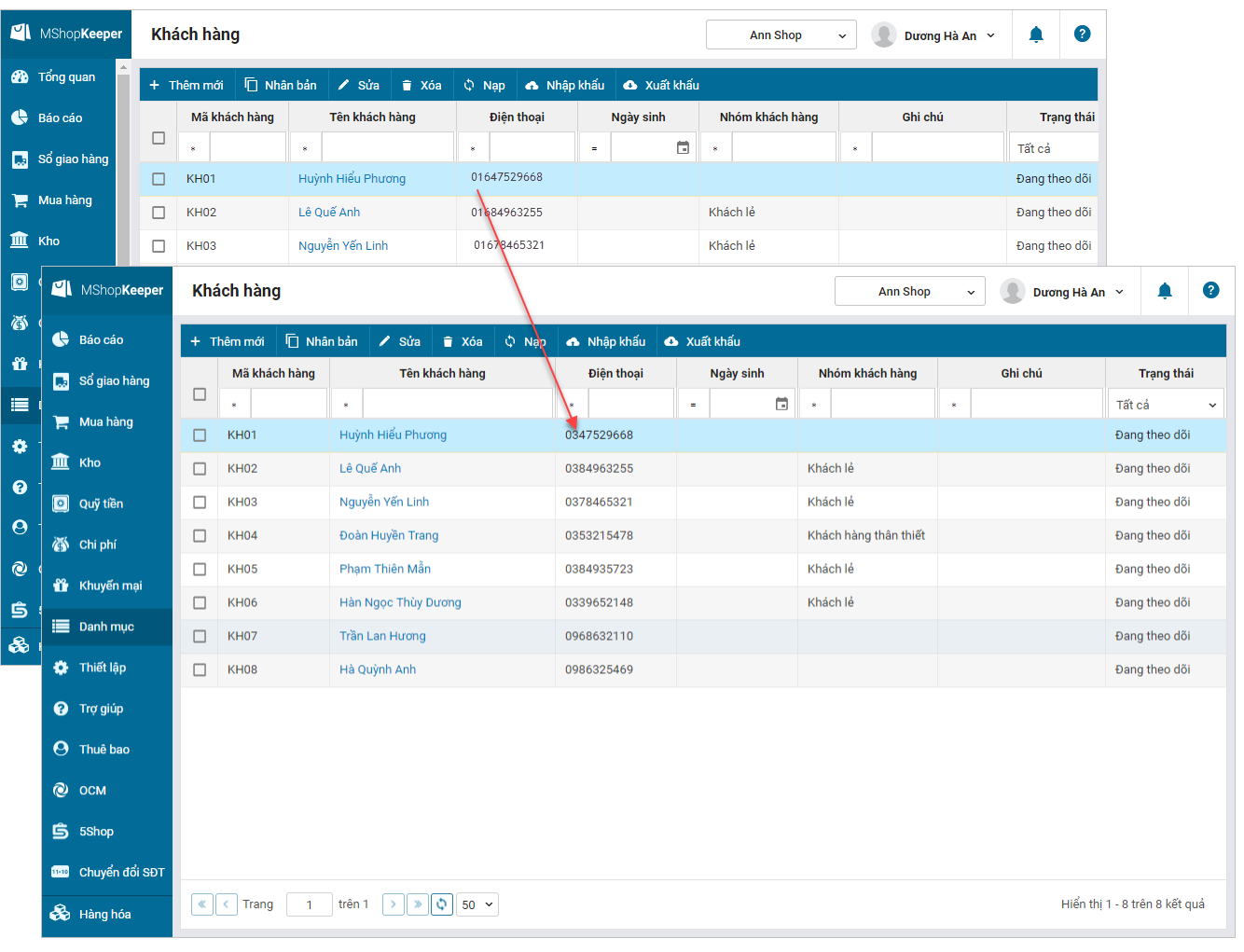Screen dimensions: 1244x952
Task: Open the Ngày sinh filter operator in front window
Action: [693, 405]
